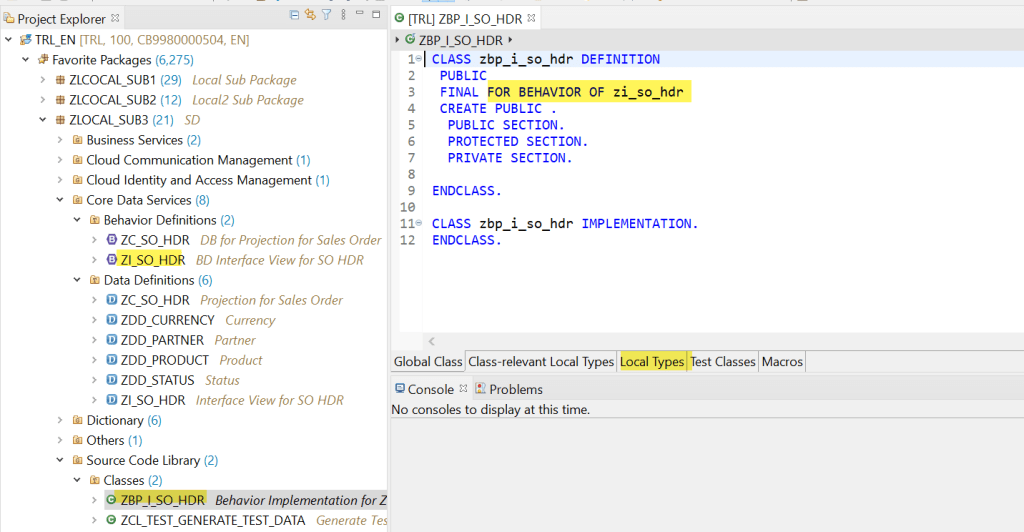Switch to the Local Types tab
The image size is (1024, 532).
[652, 361]
